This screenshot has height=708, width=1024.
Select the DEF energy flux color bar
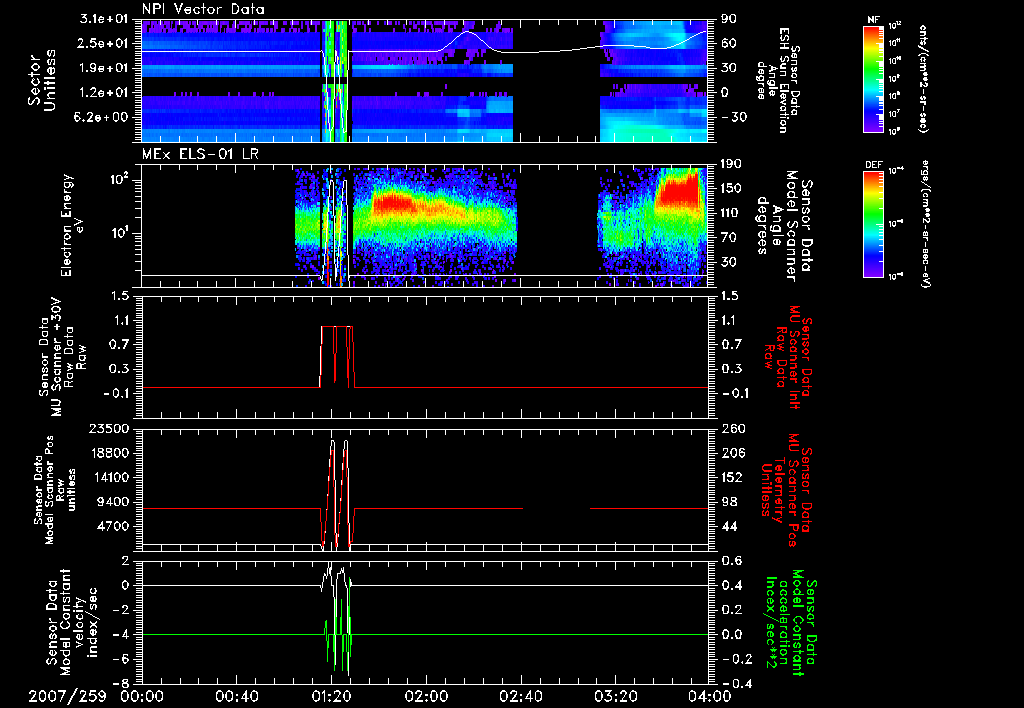click(873, 224)
